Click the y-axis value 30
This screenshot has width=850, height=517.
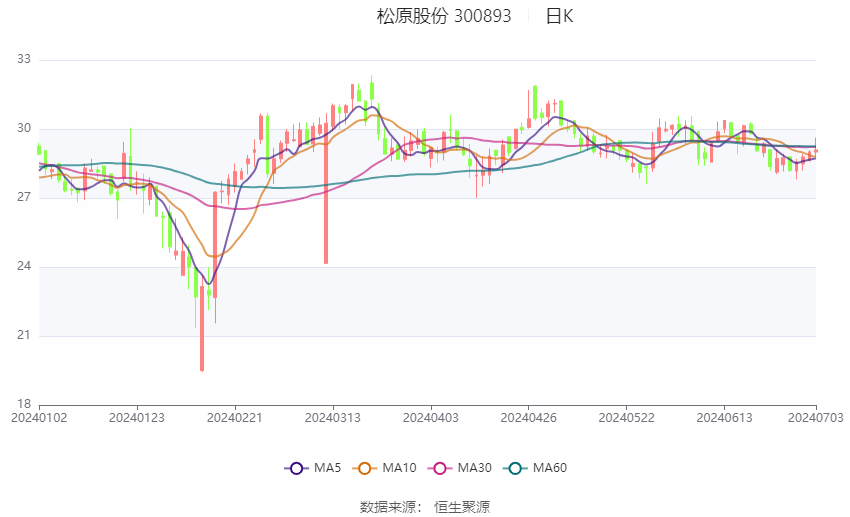24,128
